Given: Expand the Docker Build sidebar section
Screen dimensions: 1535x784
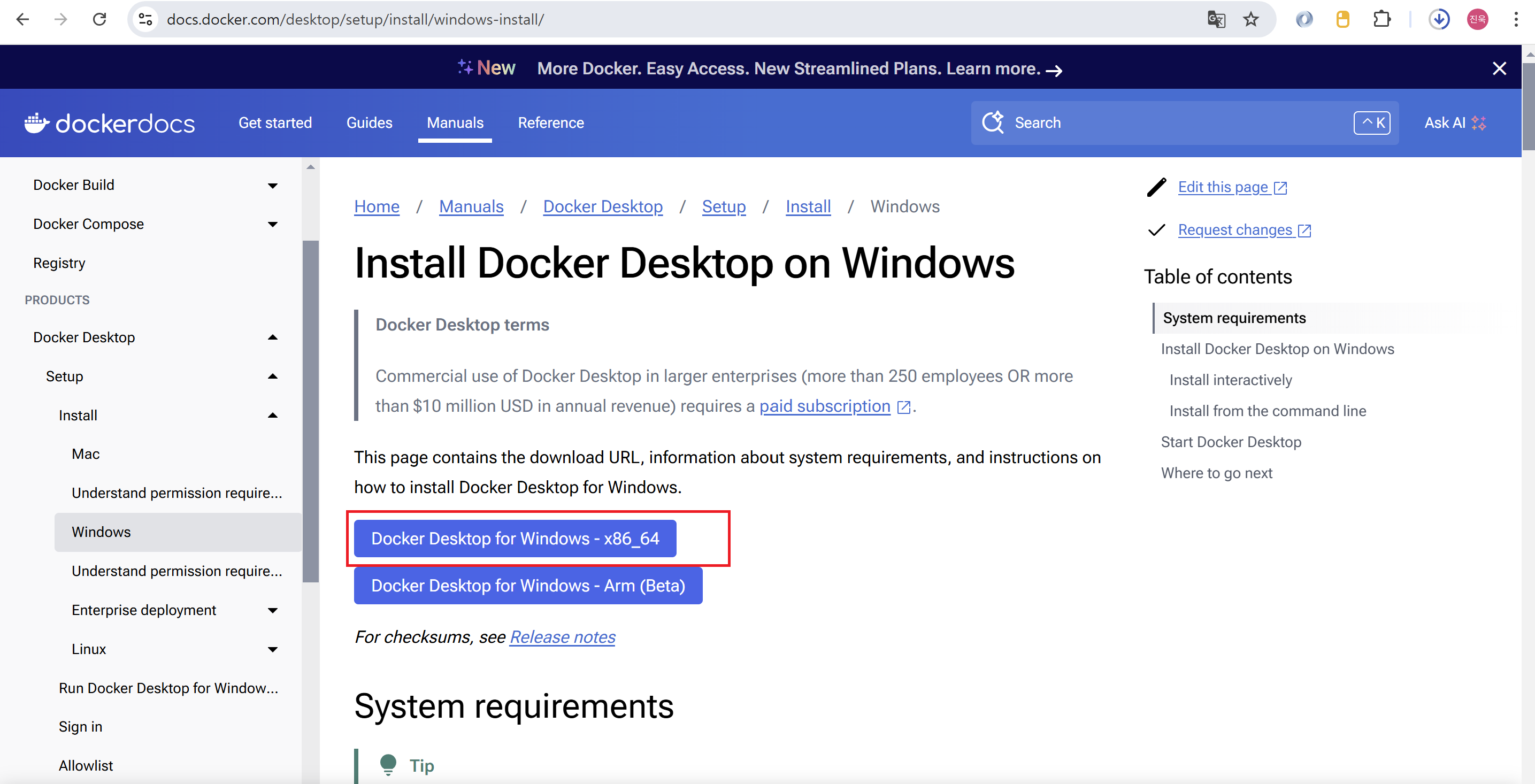Looking at the screenshot, I should [x=272, y=185].
